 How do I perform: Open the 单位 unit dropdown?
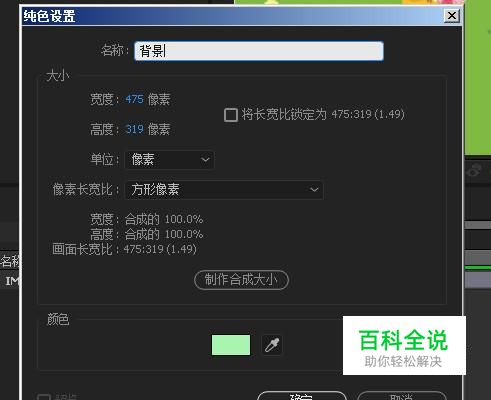170,160
